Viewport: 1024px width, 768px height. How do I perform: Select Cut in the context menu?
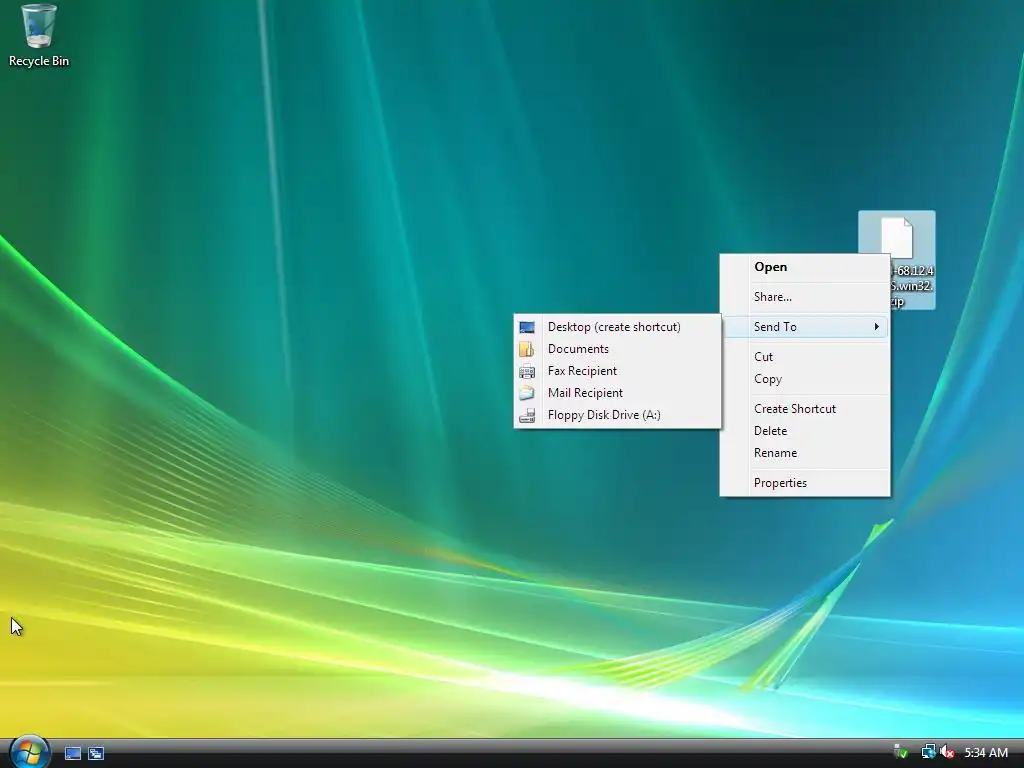pos(805,357)
